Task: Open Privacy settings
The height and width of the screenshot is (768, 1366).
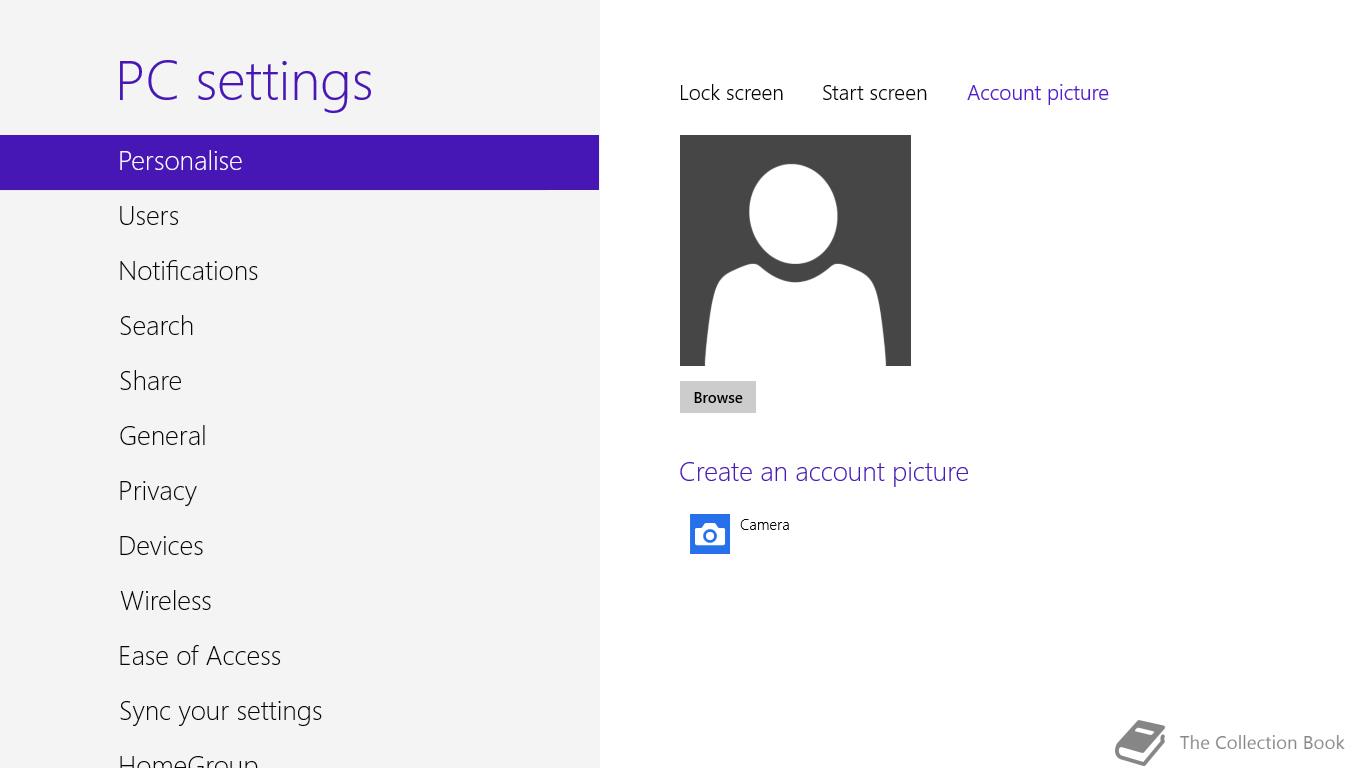Action: (299, 491)
